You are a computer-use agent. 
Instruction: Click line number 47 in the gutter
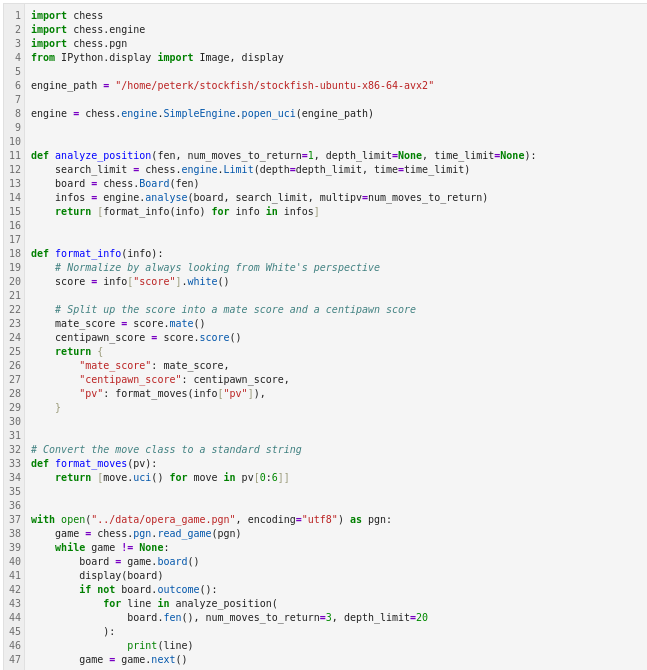click(15, 659)
